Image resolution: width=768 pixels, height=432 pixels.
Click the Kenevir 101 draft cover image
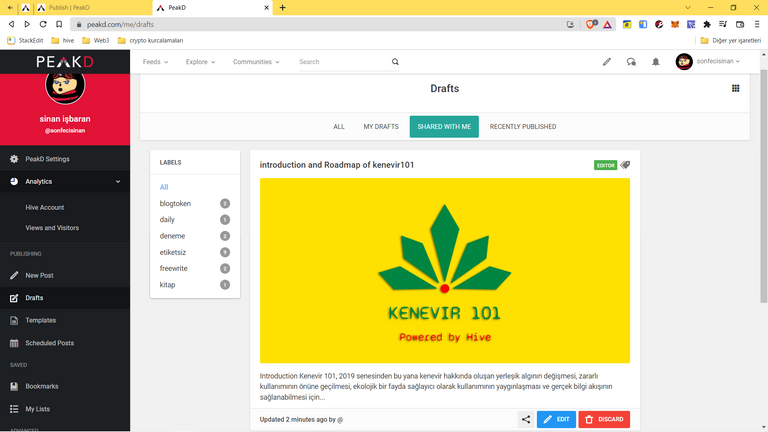[445, 271]
